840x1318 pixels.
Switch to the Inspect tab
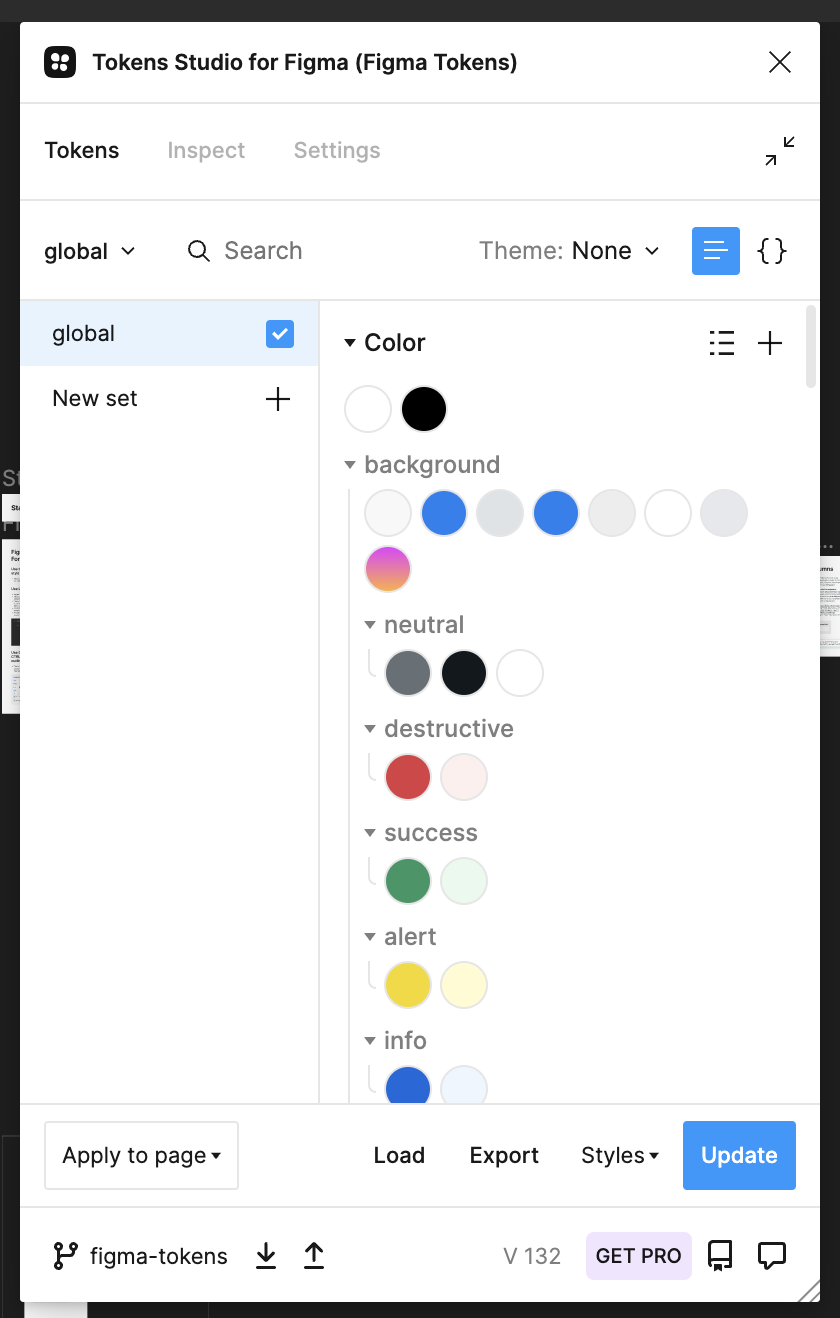(x=206, y=151)
